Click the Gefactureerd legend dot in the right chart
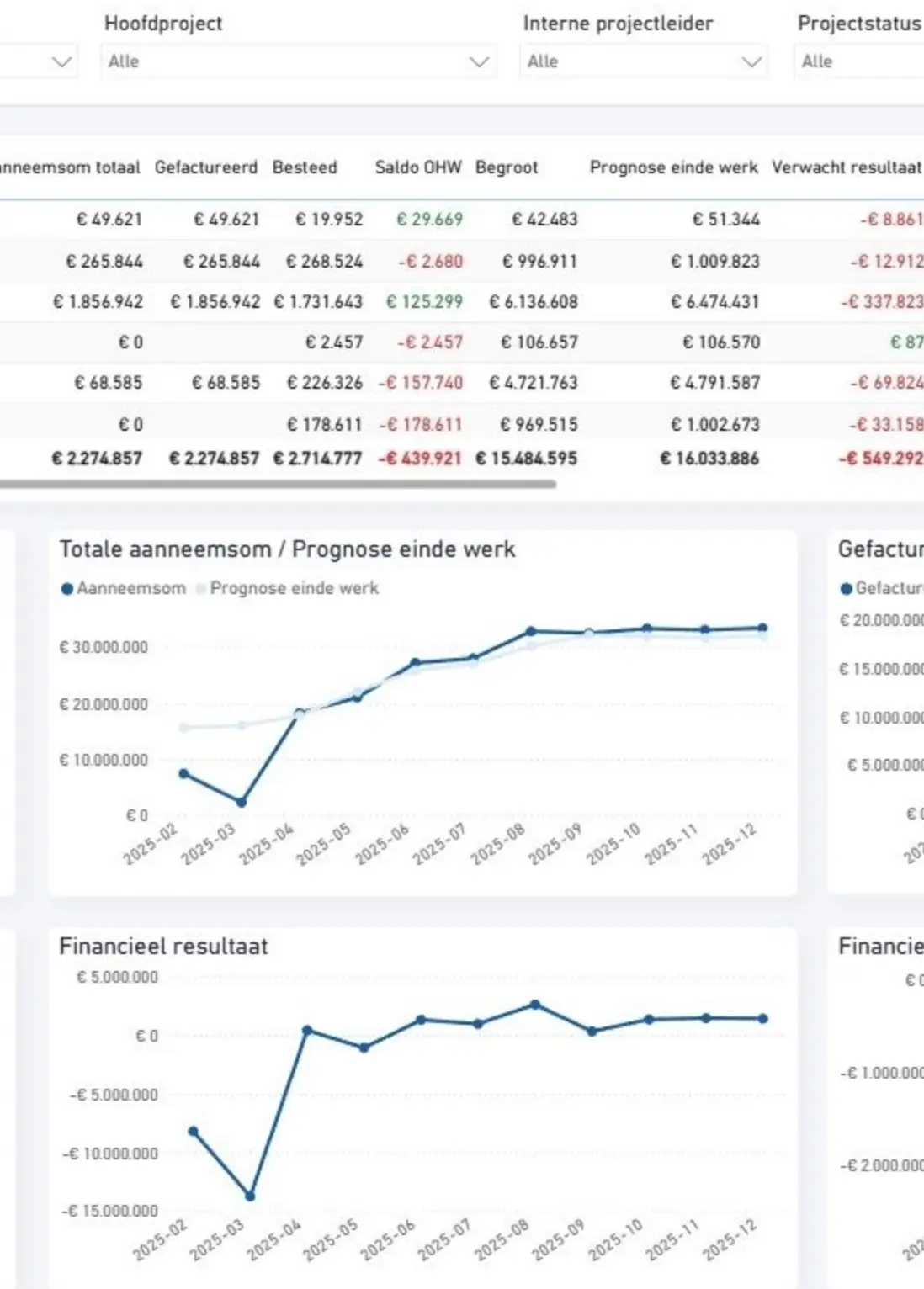The width and height of the screenshot is (924, 1289). pos(847,589)
